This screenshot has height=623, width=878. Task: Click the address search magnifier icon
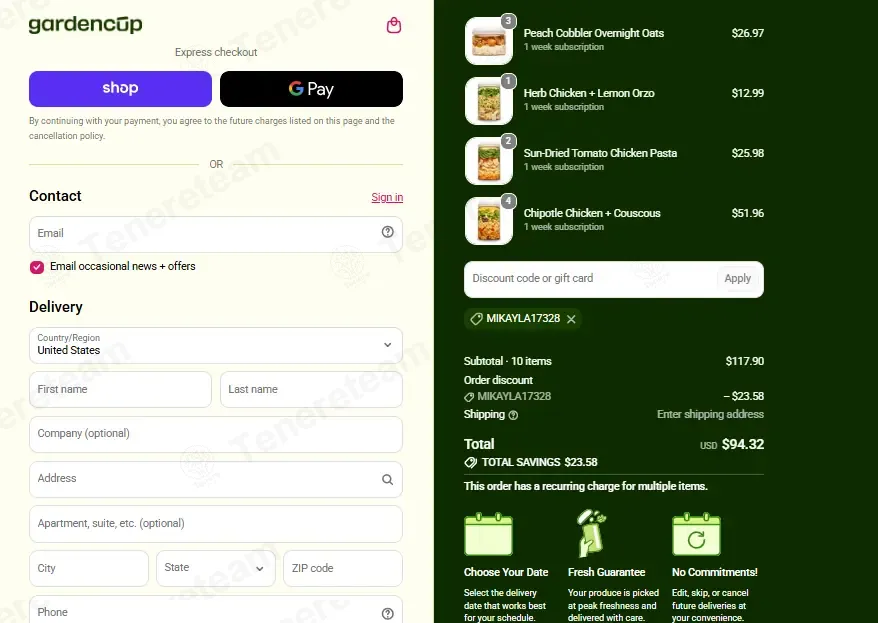(387, 479)
